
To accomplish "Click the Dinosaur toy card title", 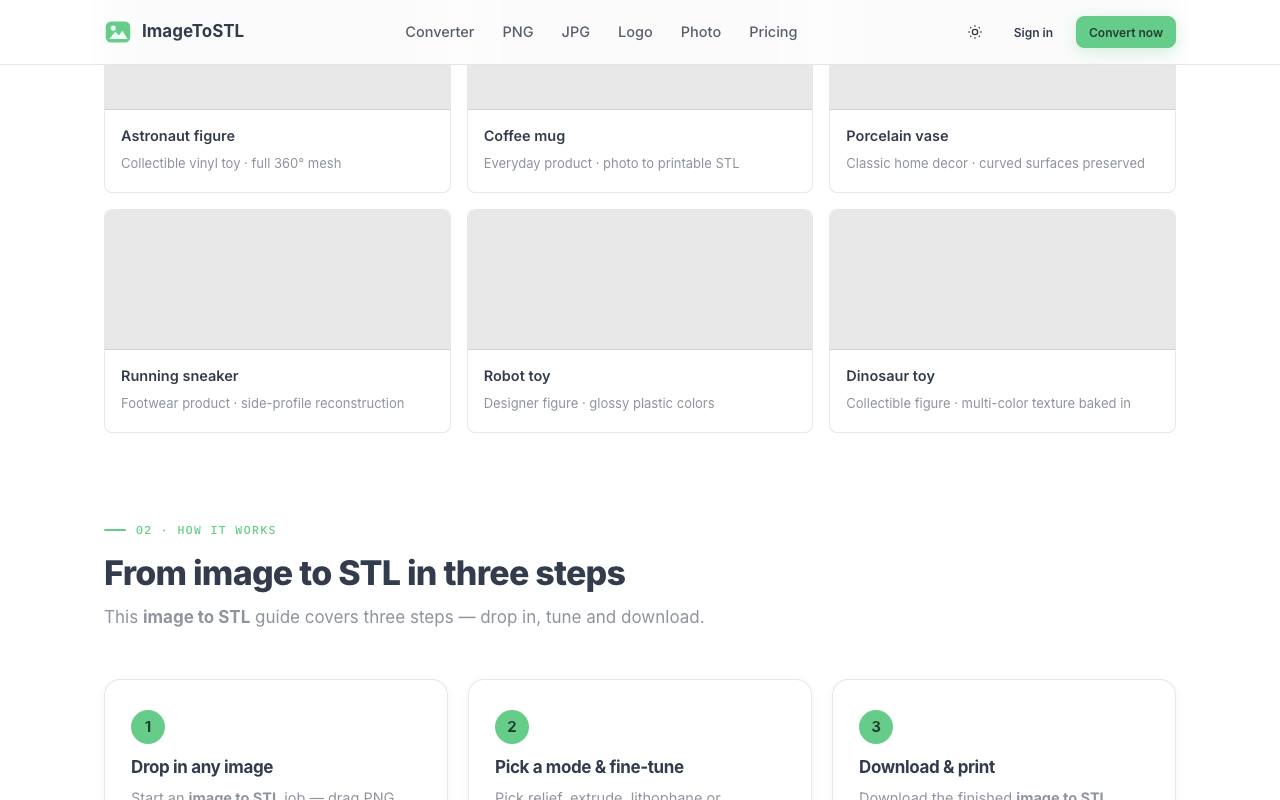I will pos(890,376).
